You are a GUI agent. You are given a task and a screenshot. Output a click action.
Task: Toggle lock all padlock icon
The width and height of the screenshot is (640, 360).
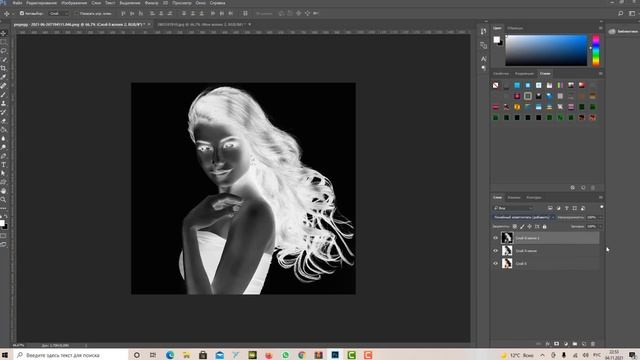tap(544, 227)
